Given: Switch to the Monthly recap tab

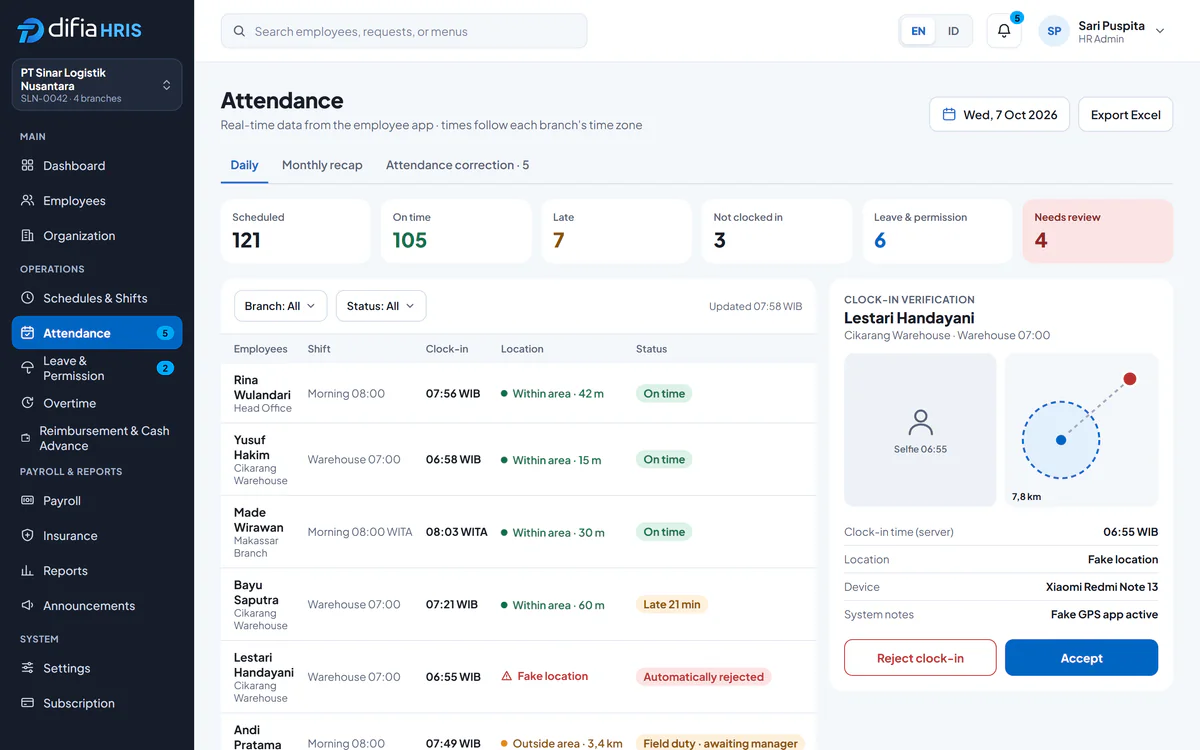Looking at the screenshot, I should pyautogui.click(x=322, y=165).
